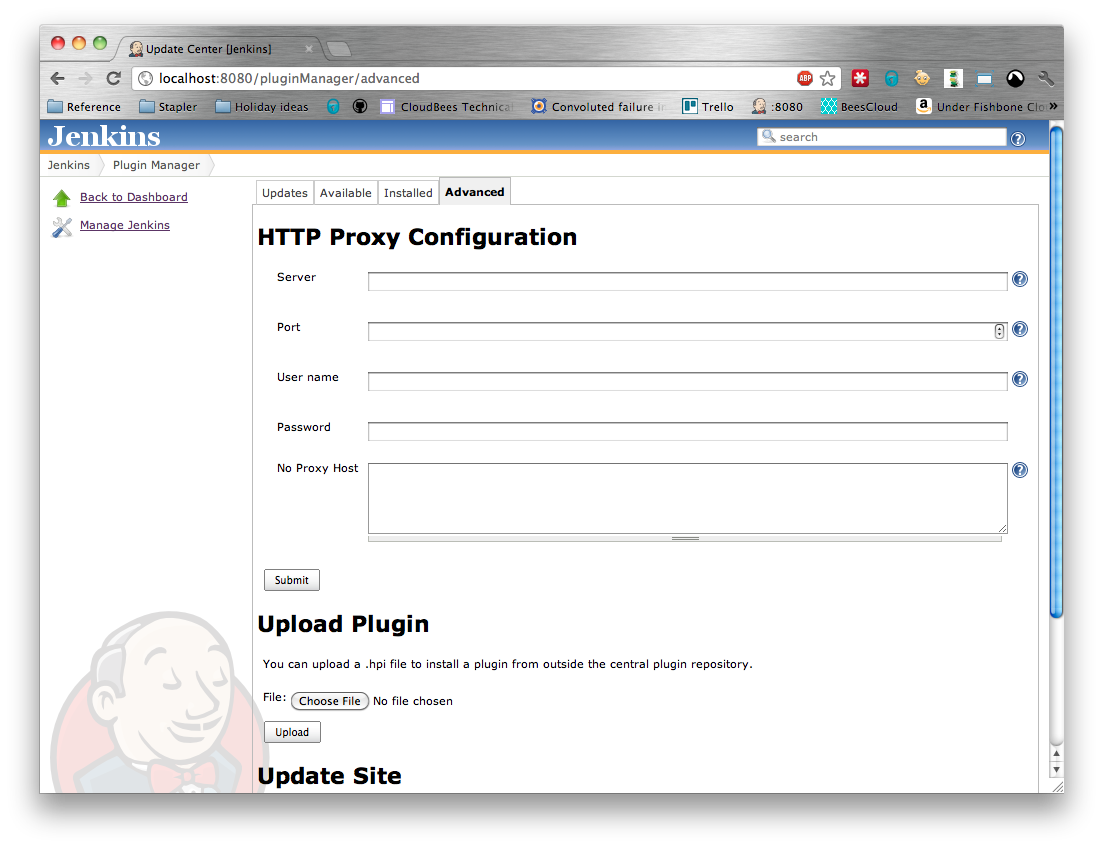Follow the Back to Dashboard link

[x=134, y=197]
